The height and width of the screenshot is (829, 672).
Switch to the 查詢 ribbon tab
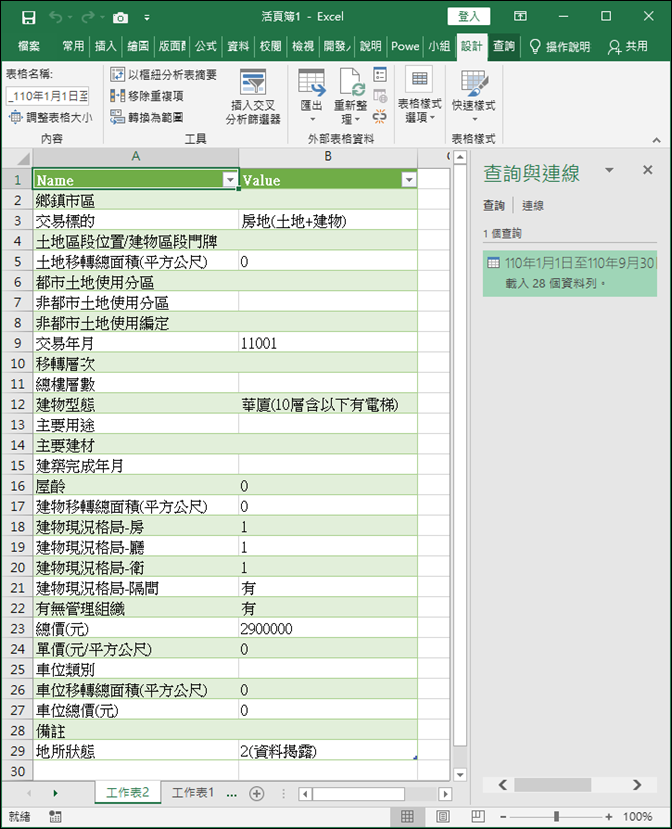(x=504, y=47)
